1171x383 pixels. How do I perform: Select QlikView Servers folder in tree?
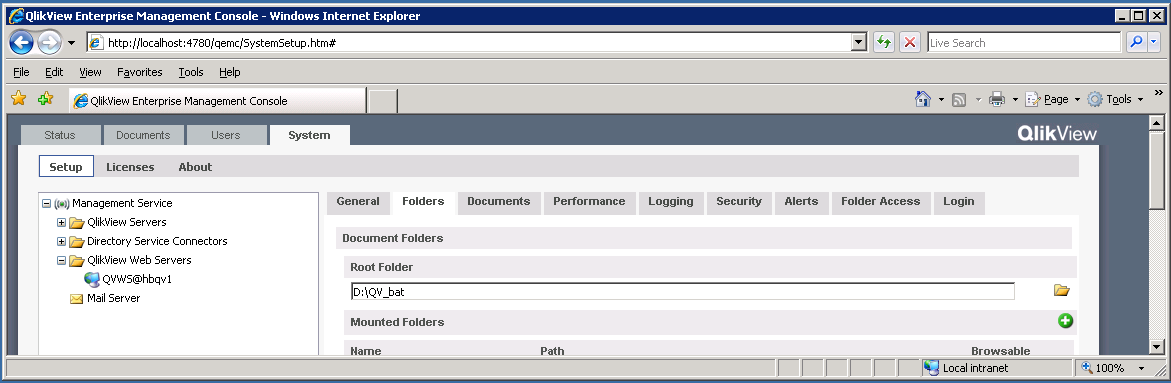126,222
